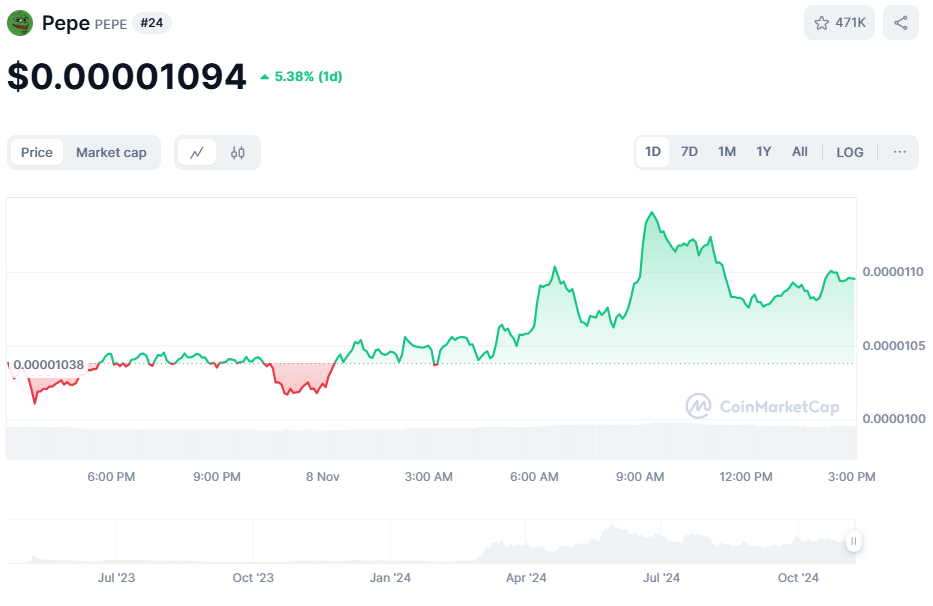Open the share icon button
The image size is (933, 606).
900,23
